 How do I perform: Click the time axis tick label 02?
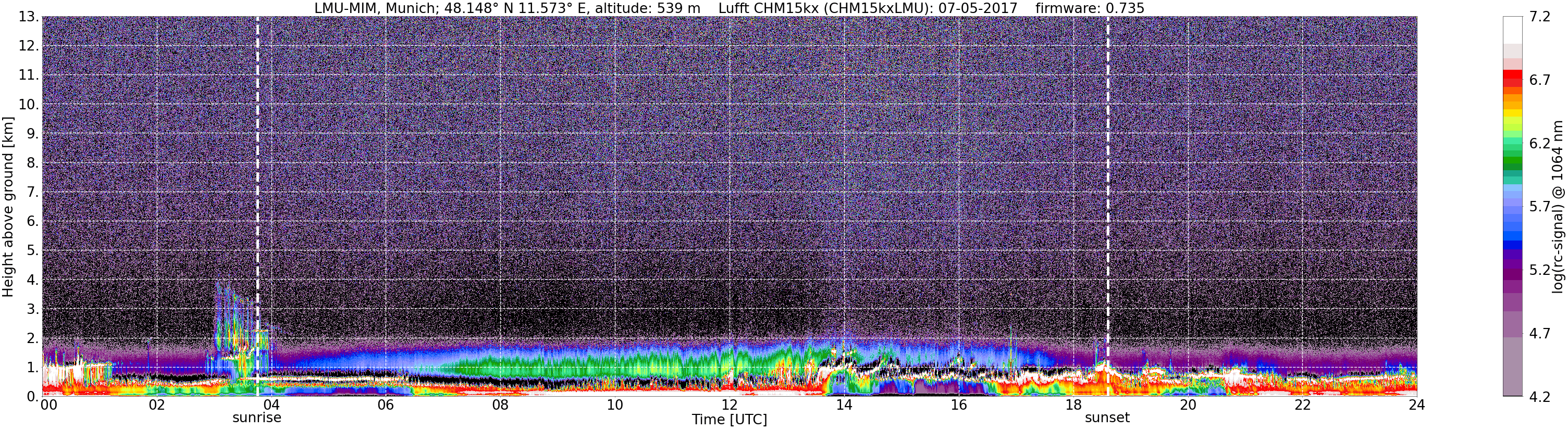point(157,405)
